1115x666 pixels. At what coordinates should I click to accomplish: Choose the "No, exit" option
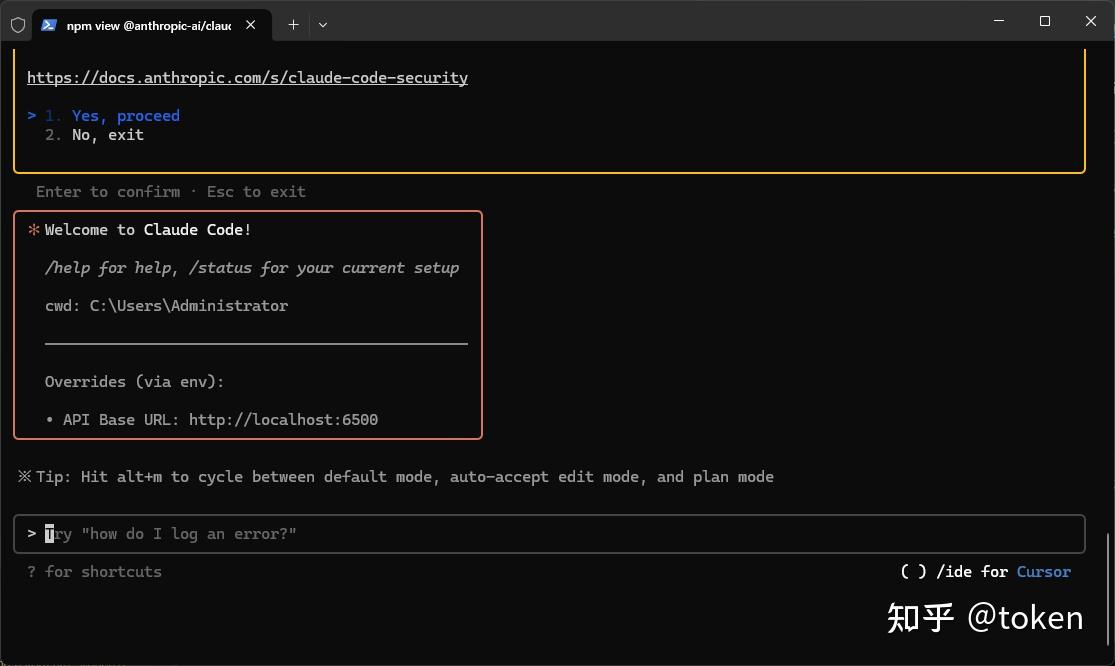107,135
